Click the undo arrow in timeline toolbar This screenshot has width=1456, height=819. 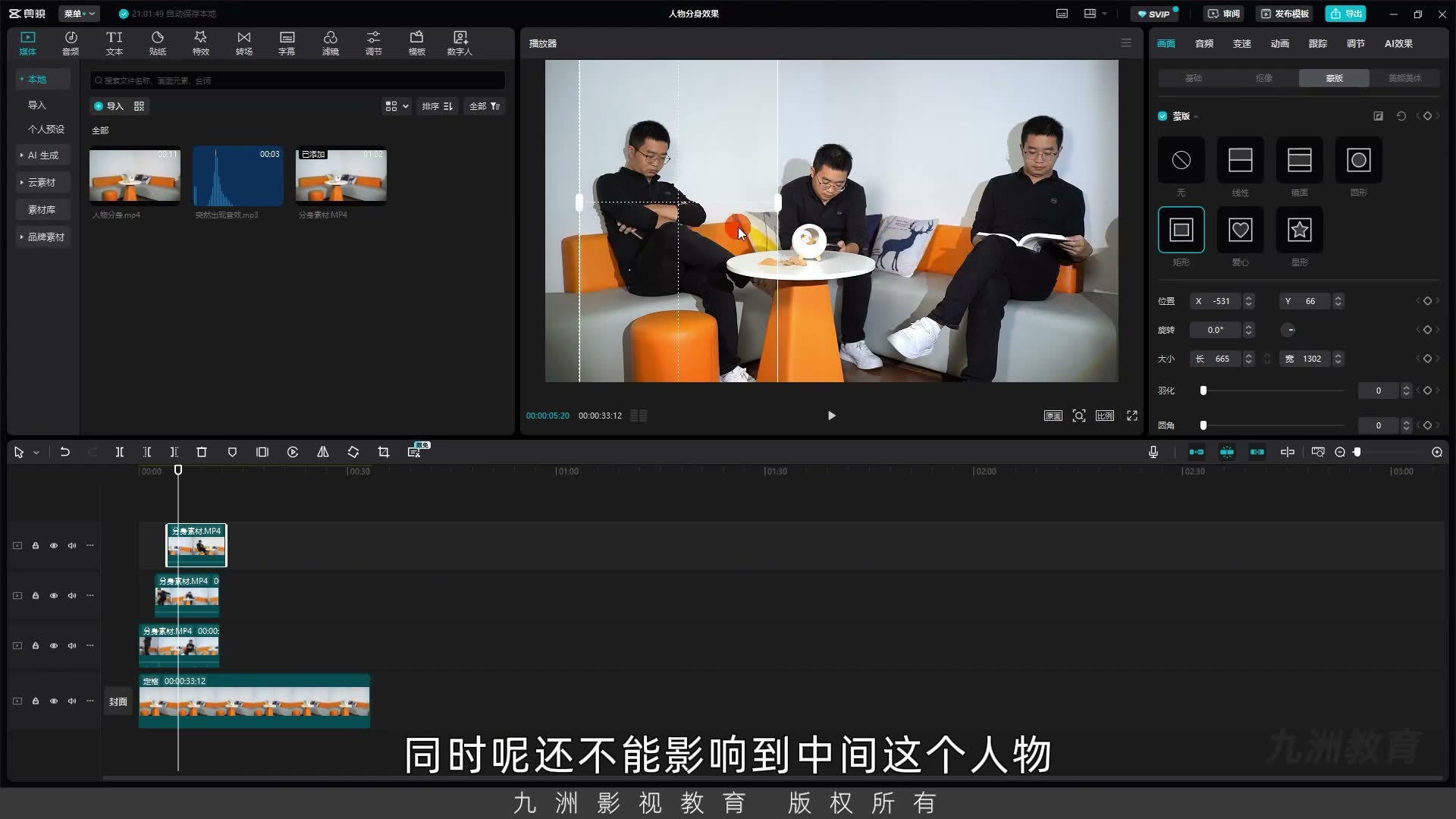pyautogui.click(x=65, y=452)
